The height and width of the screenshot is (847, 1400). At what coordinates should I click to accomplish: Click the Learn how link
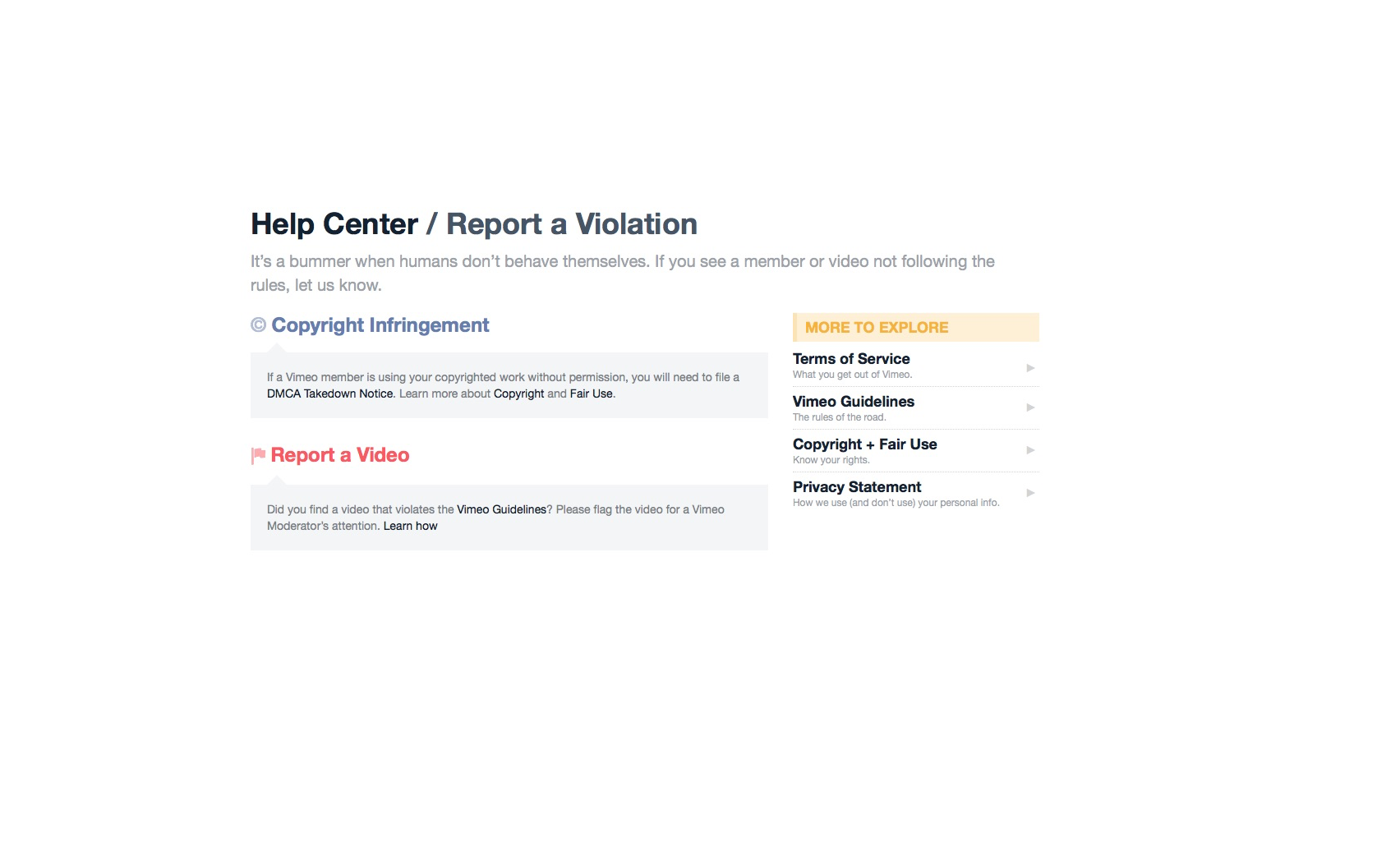coord(410,526)
